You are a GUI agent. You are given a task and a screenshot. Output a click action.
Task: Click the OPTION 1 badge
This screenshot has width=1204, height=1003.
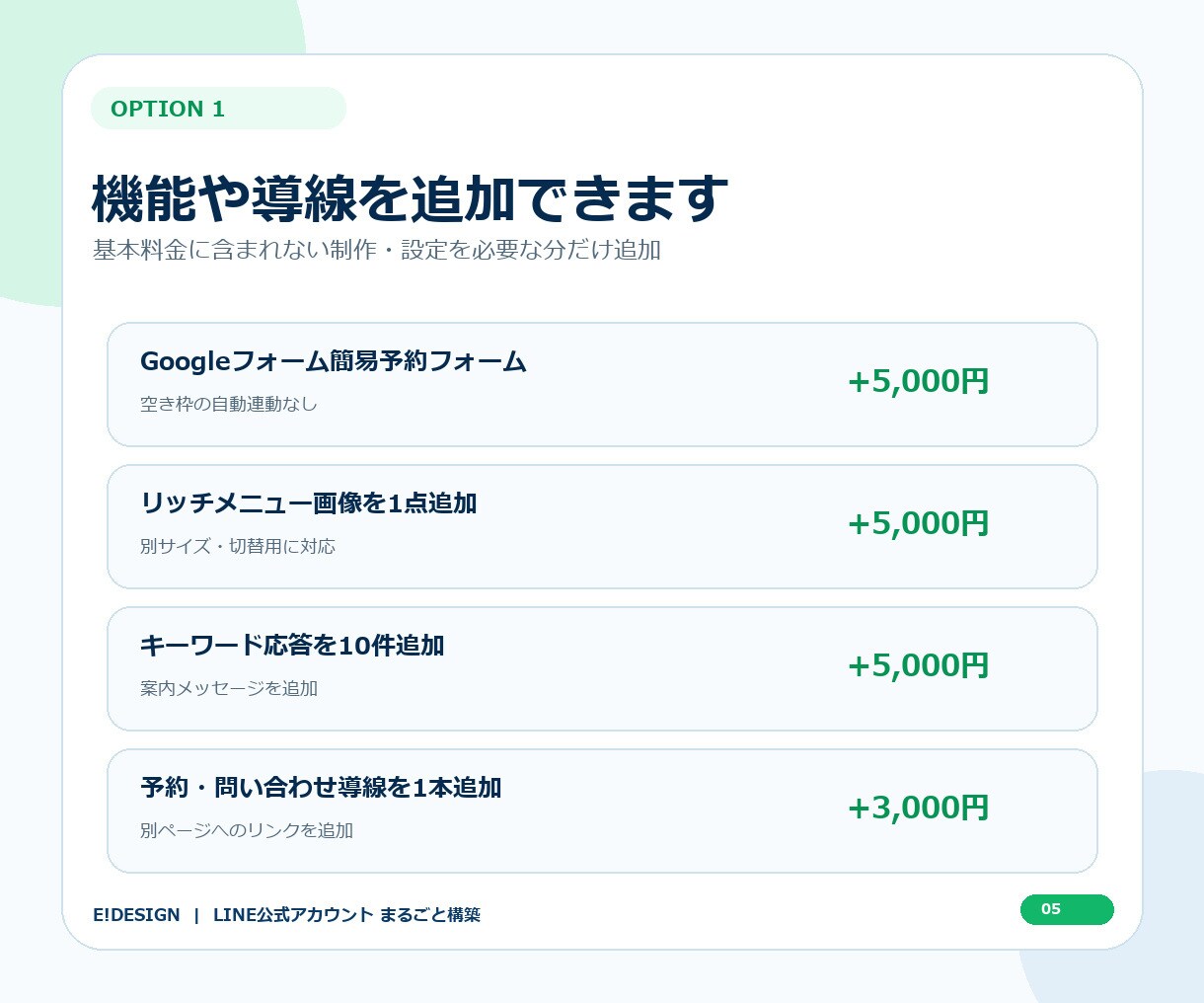click(x=218, y=109)
